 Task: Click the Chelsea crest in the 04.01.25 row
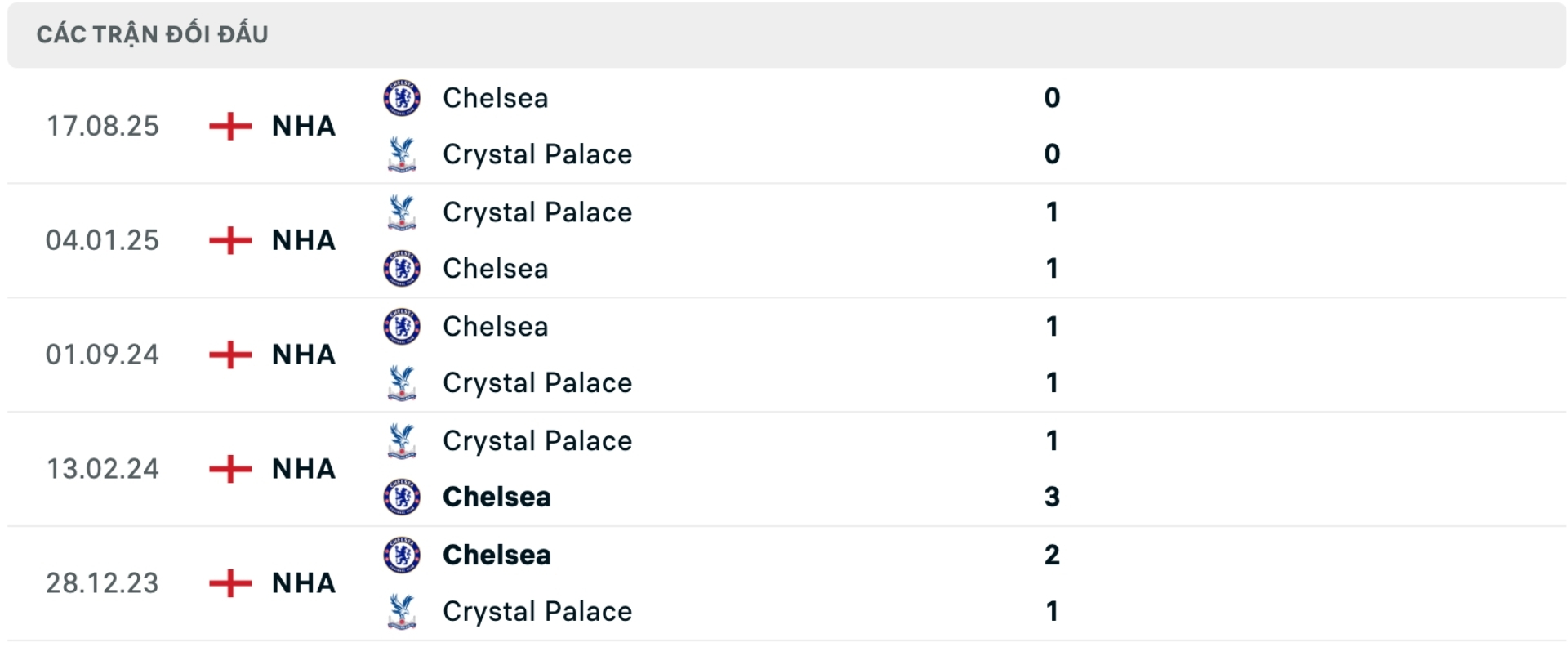[x=400, y=269]
